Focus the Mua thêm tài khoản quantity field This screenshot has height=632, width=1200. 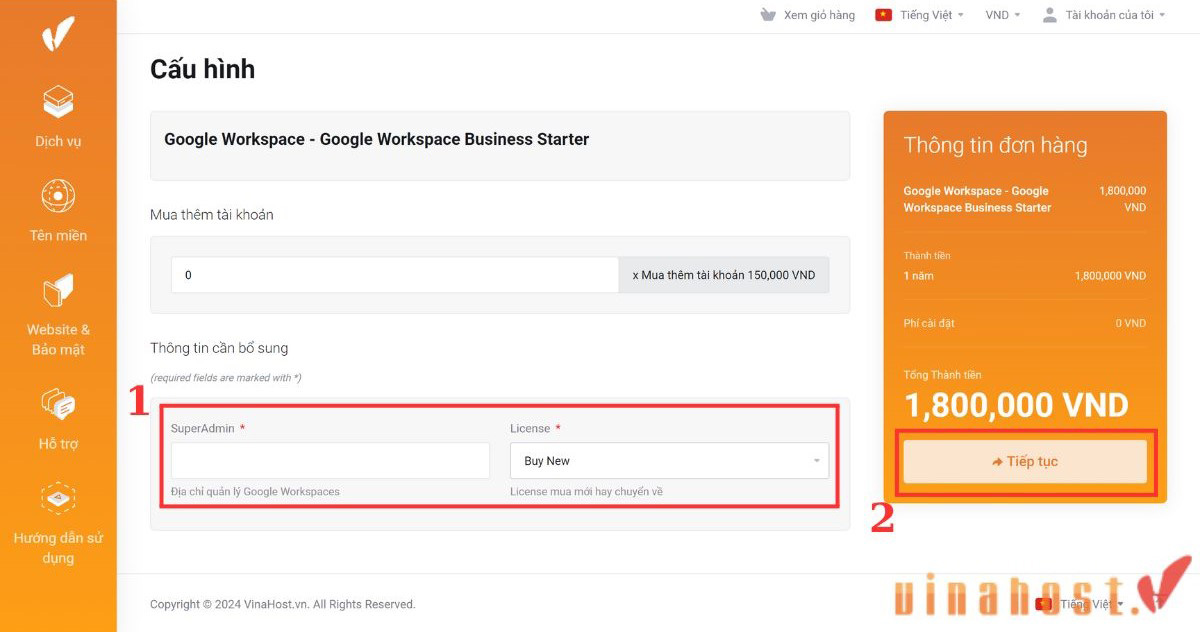click(395, 275)
